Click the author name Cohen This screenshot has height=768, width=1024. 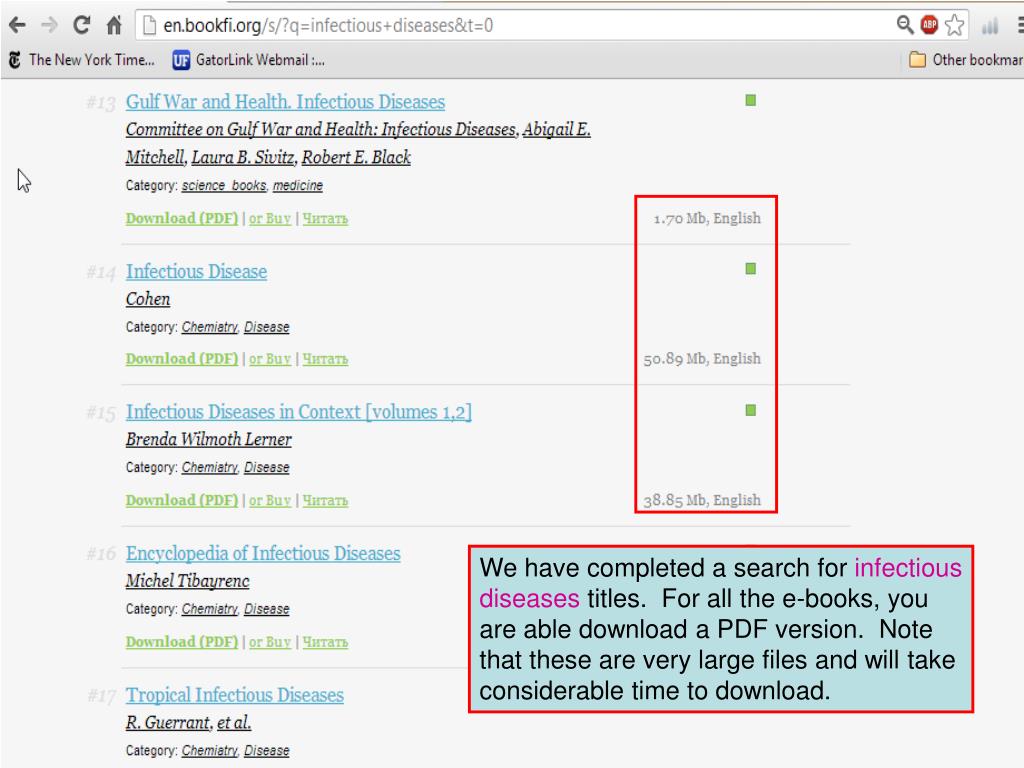click(148, 299)
